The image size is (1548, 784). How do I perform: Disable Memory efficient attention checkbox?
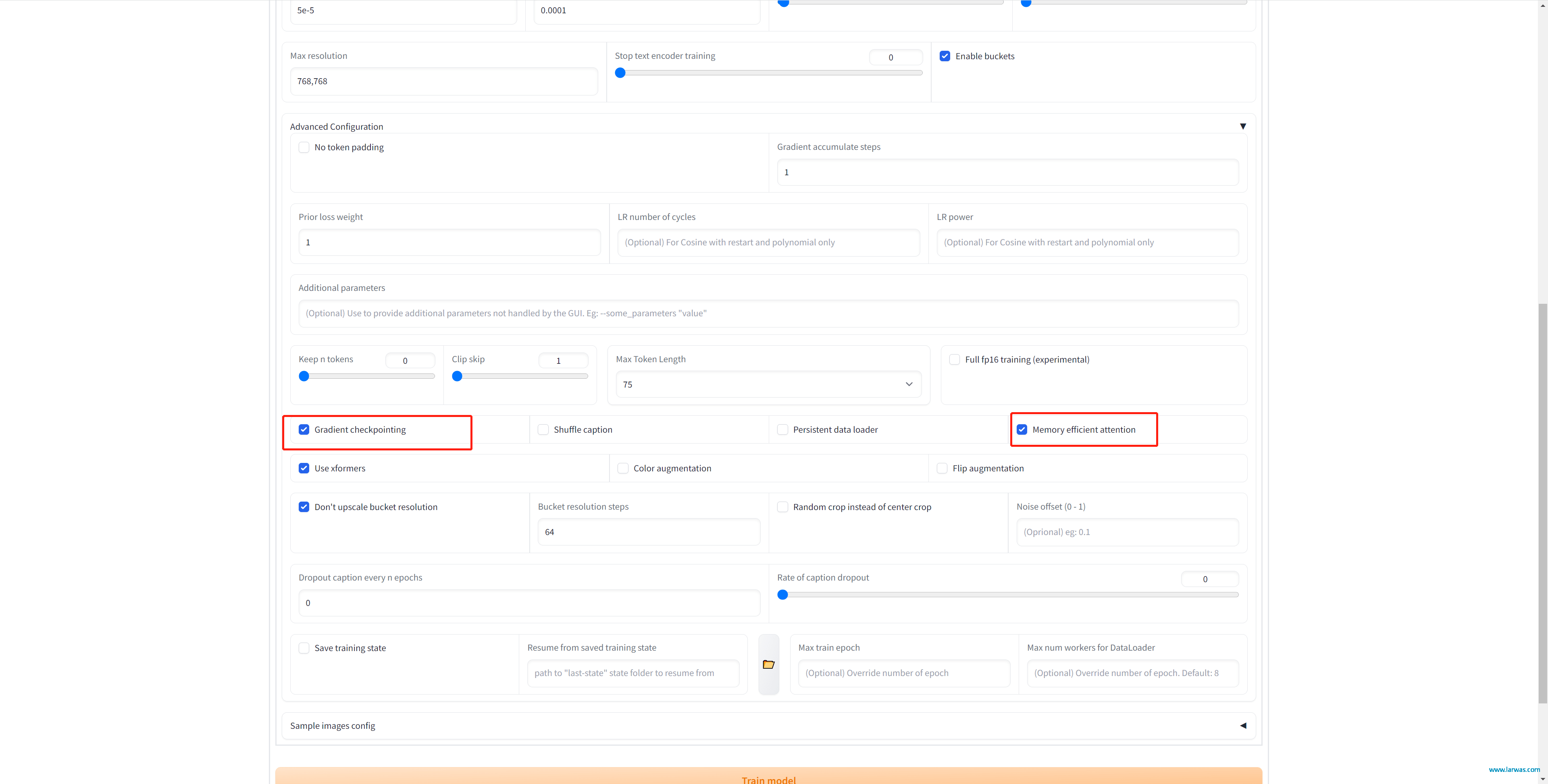click(x=1022, y=429)
